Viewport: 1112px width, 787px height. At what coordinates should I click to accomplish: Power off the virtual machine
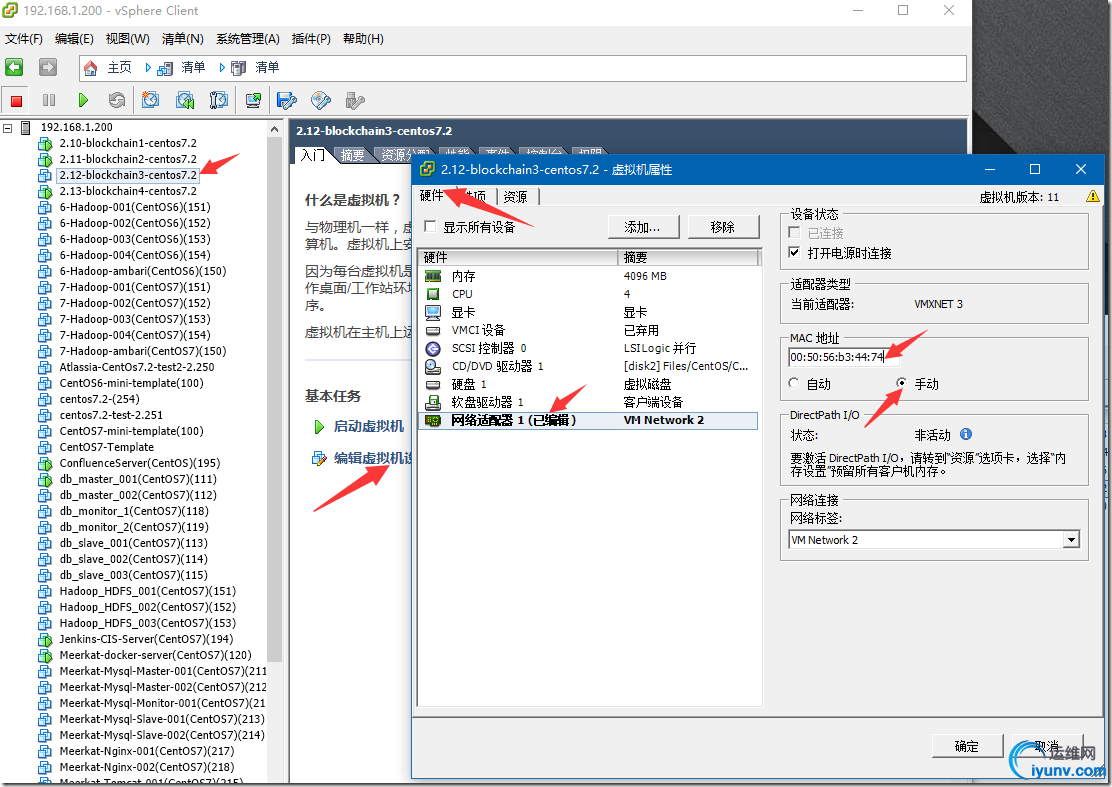point(15,100)
